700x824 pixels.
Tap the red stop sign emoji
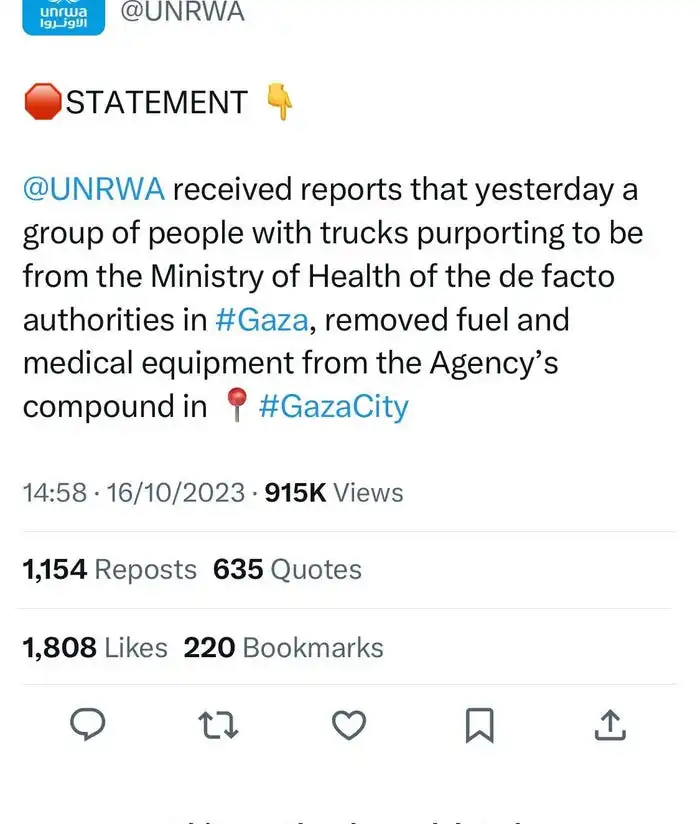coord(42,102)
